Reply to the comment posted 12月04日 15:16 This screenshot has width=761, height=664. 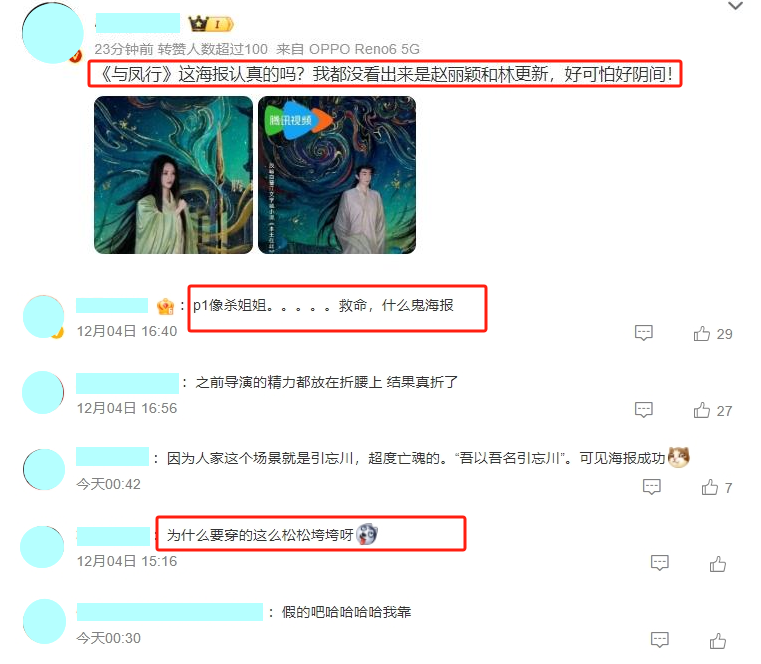(659, 563)
